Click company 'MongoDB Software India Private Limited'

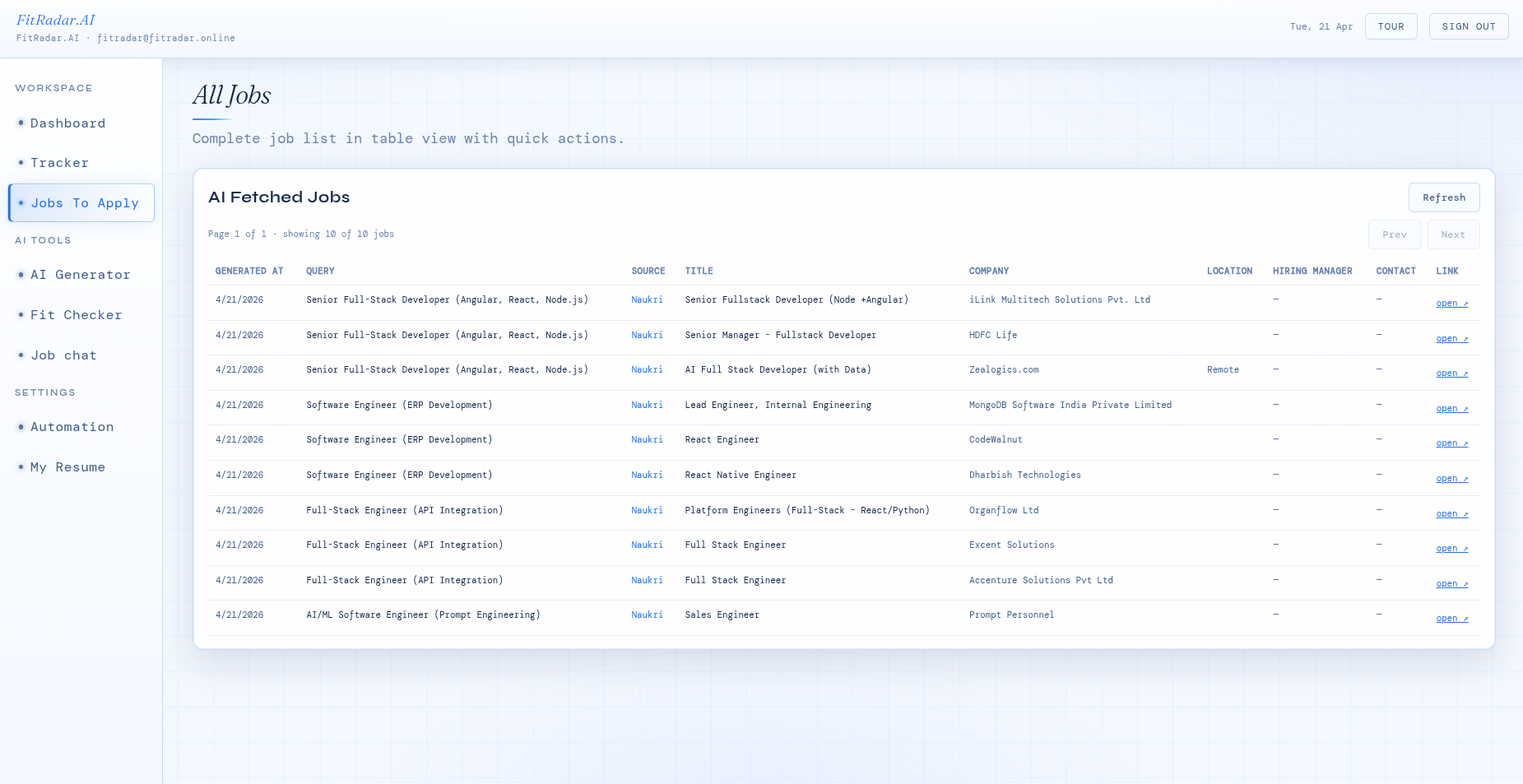pyautogui.click(x=1070, y=405)
